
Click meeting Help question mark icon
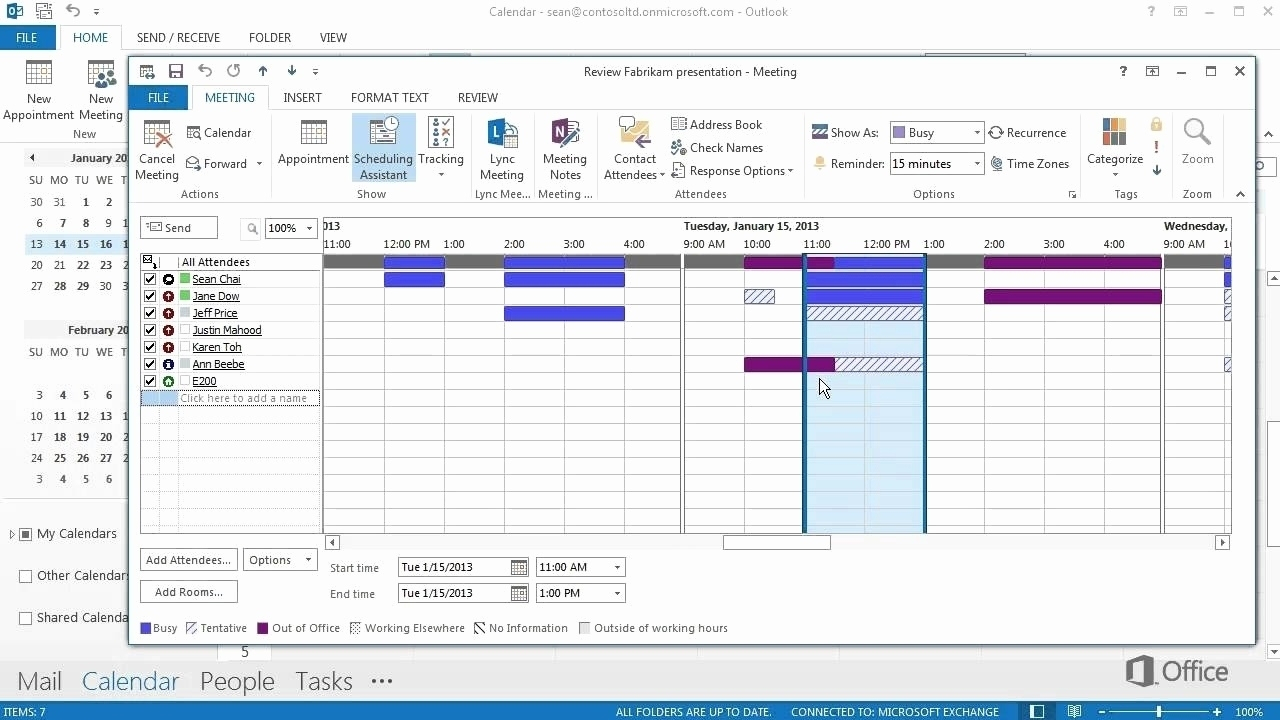coord(1123,71)
